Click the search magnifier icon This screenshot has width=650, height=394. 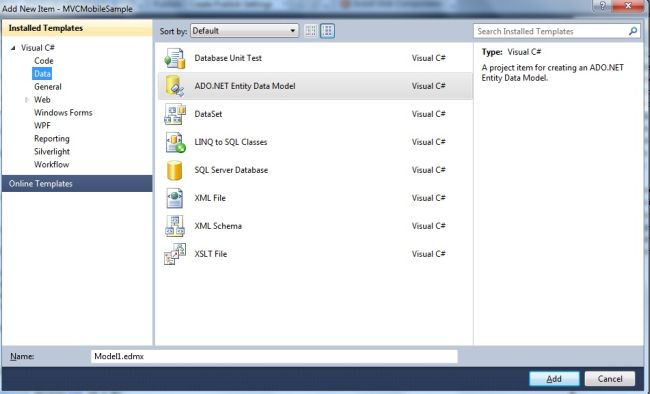point(633,31)
